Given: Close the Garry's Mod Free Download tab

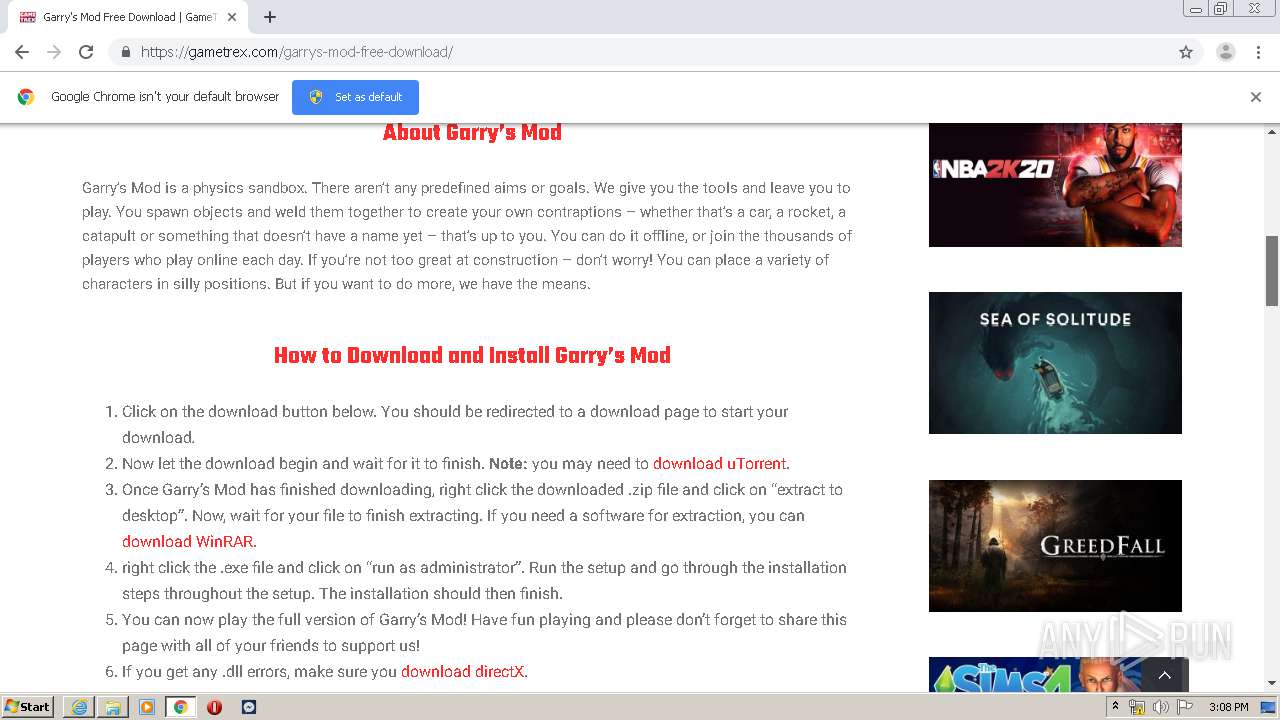Looking at the screenshot, I should (x=232, y=17).
